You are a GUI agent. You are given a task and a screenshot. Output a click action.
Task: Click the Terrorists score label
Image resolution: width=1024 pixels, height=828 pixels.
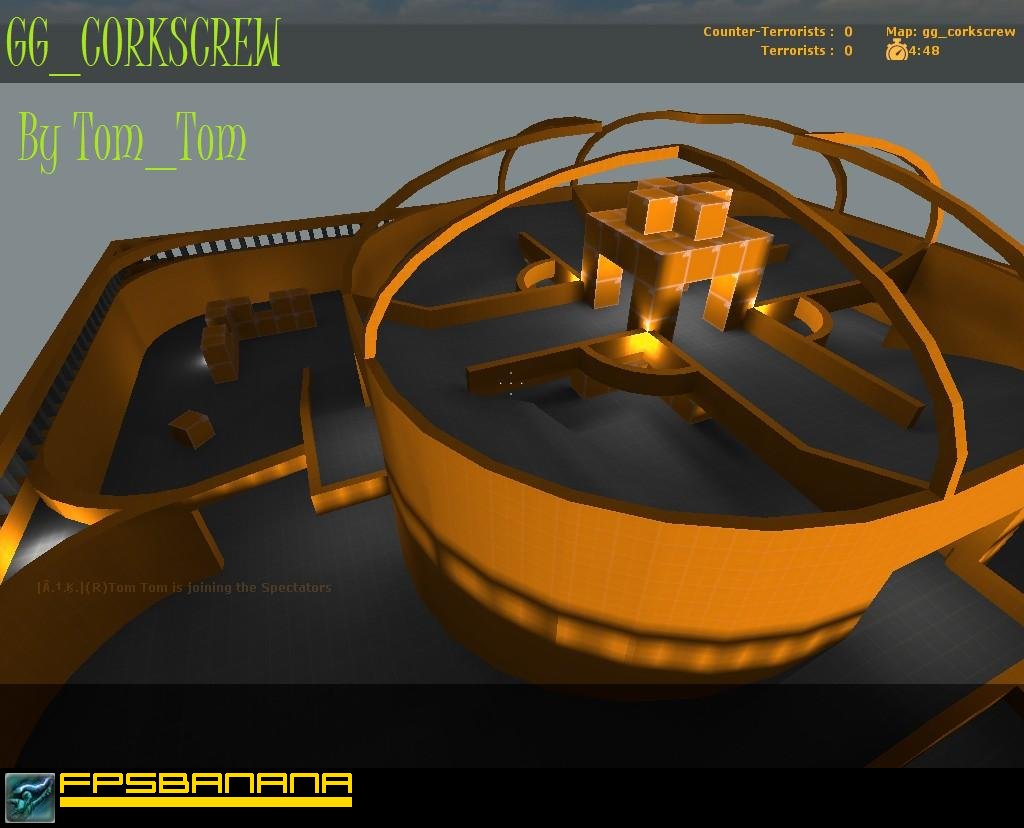797,50
